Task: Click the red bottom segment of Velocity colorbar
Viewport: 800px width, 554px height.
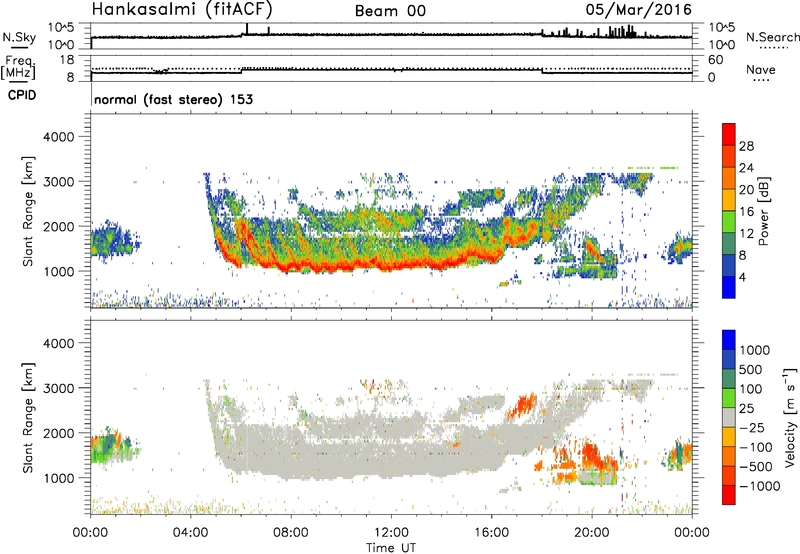Action: [x=729, y=495]
